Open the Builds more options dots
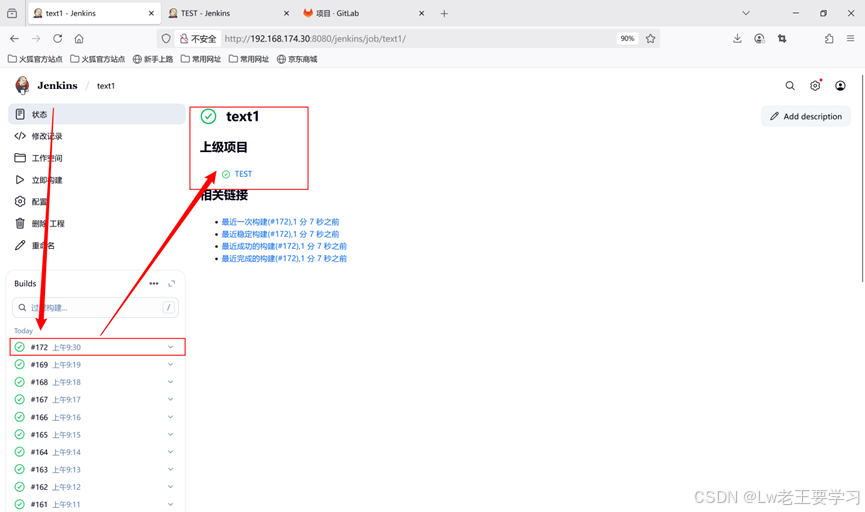This screenshot has width=865, height=512. coord(154,284)
